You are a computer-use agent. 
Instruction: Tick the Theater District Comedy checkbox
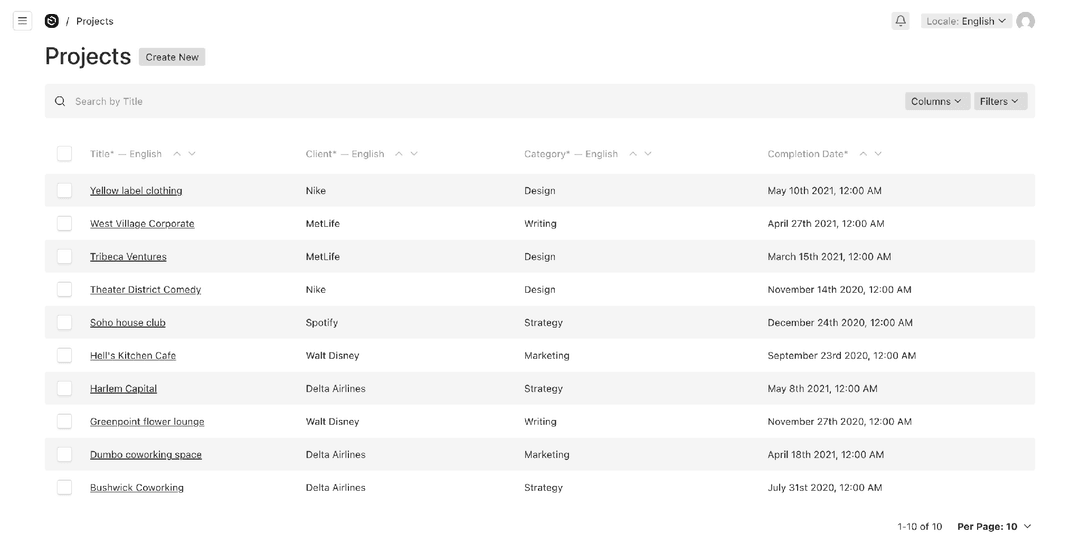(x=64, y=289)
